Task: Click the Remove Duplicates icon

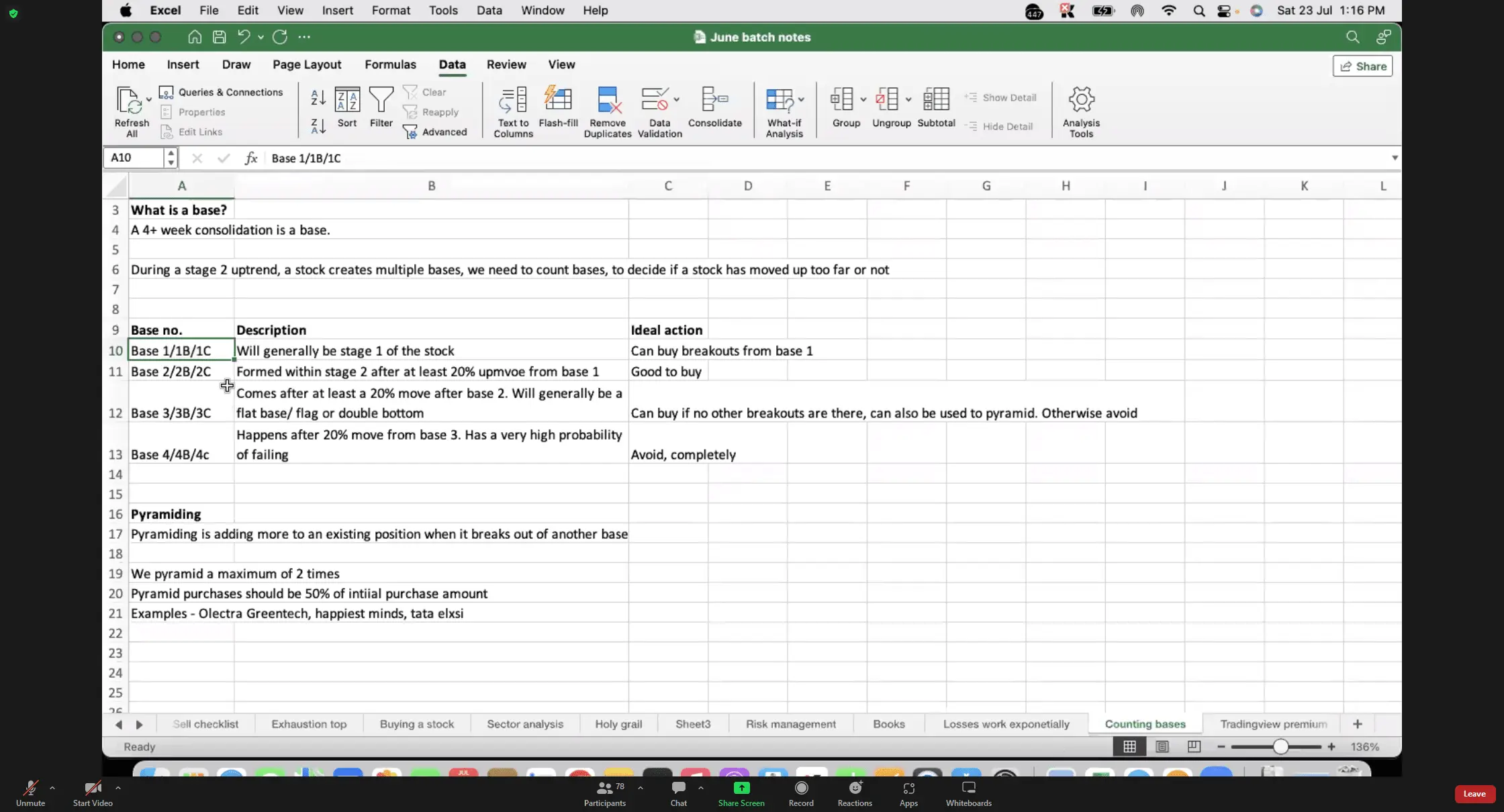Action: 608,101
